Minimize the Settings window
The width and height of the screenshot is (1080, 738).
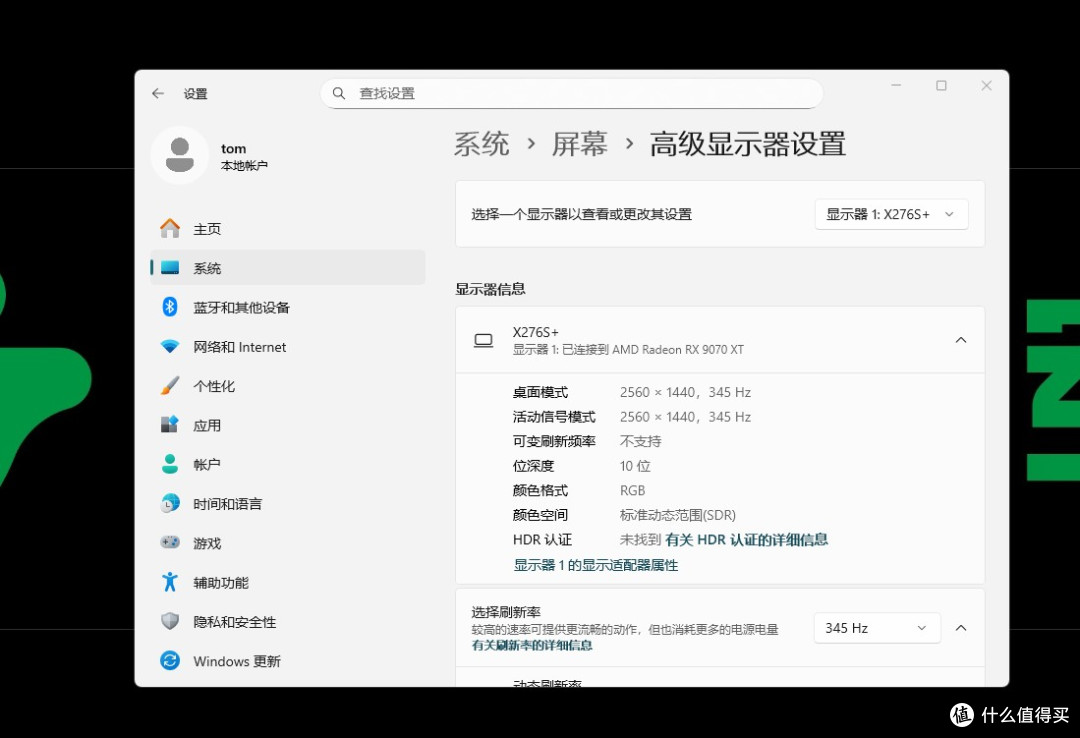896,85
